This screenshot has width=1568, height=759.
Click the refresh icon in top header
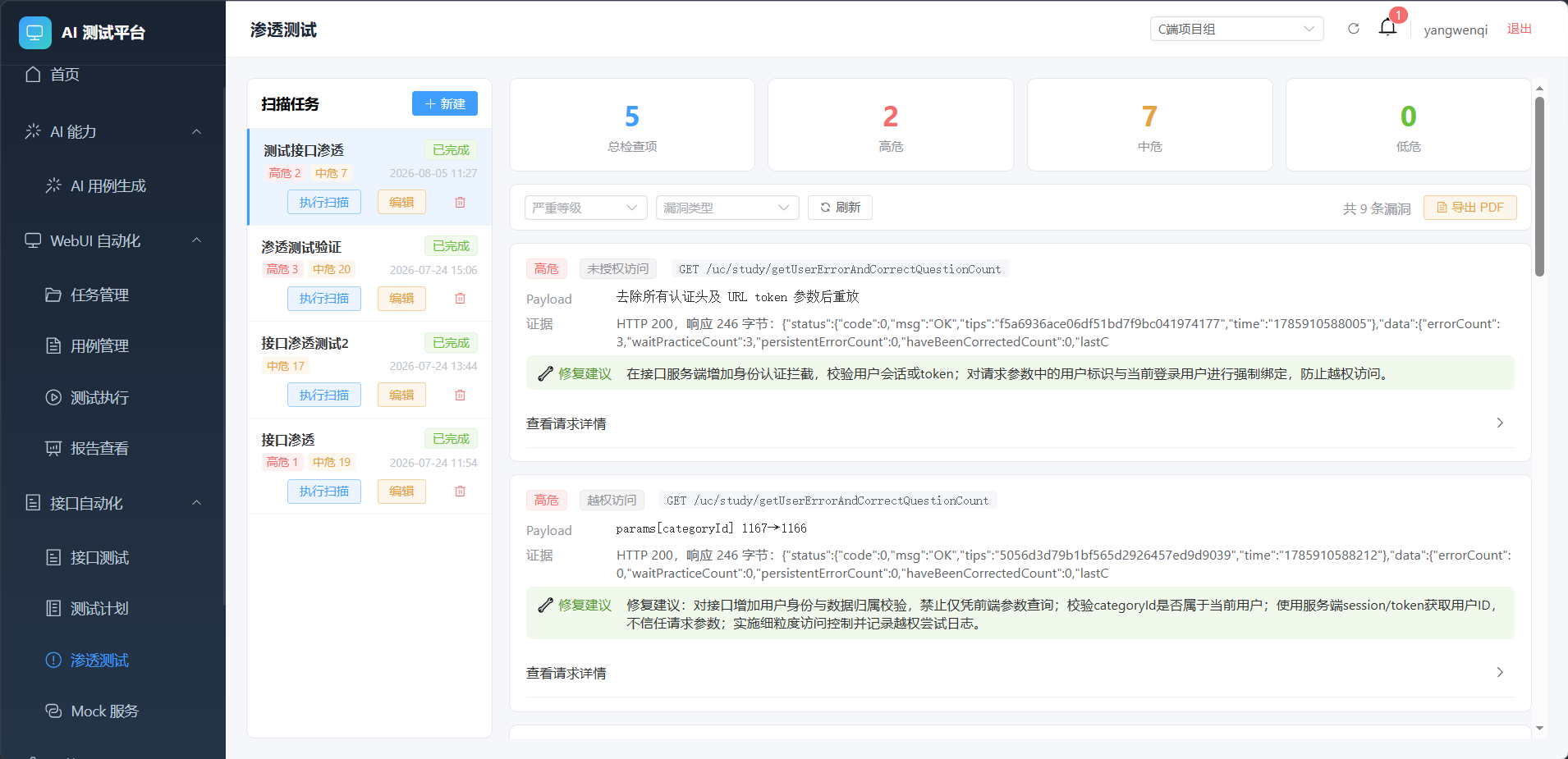point(1354,29)
